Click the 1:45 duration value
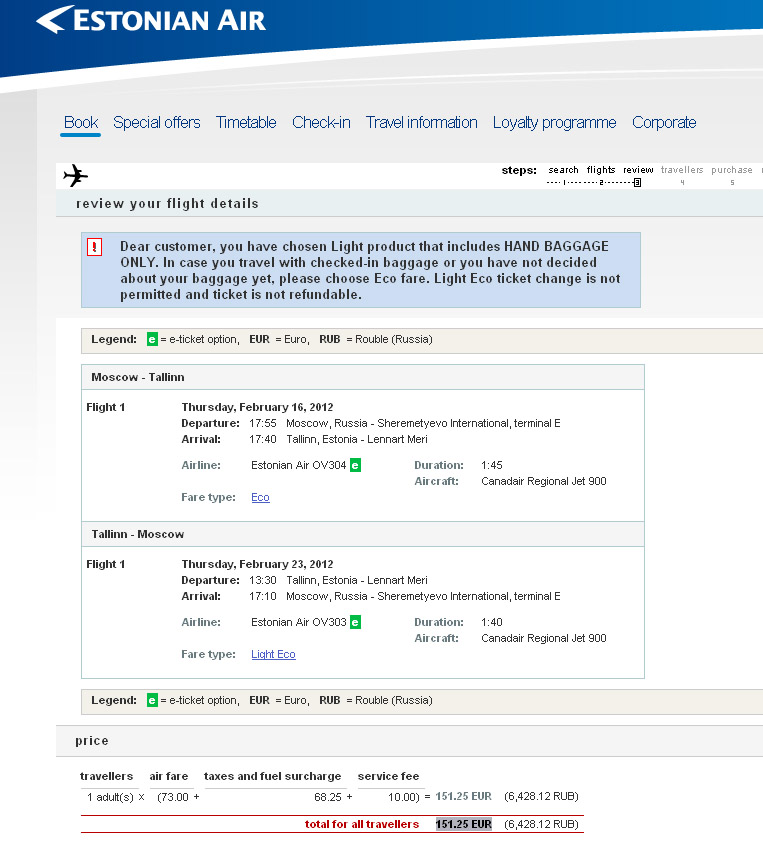Screen dimensions: 763x842 [492, 465]
